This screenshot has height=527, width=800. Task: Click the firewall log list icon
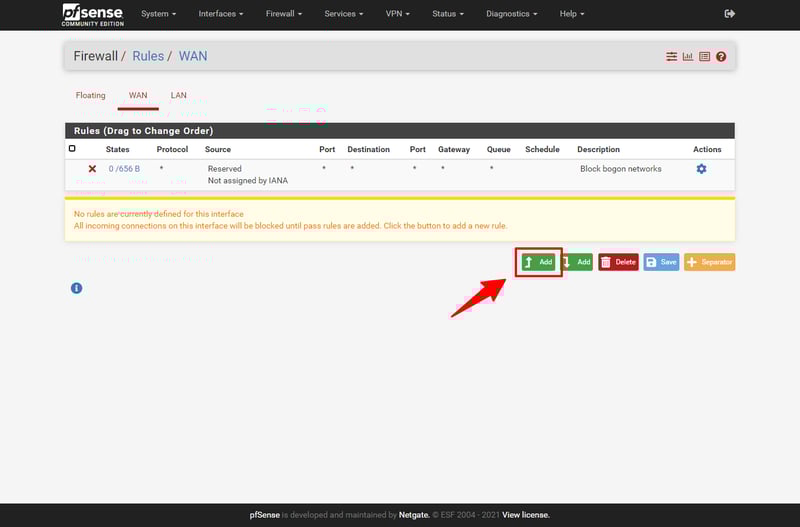[704, 57]
